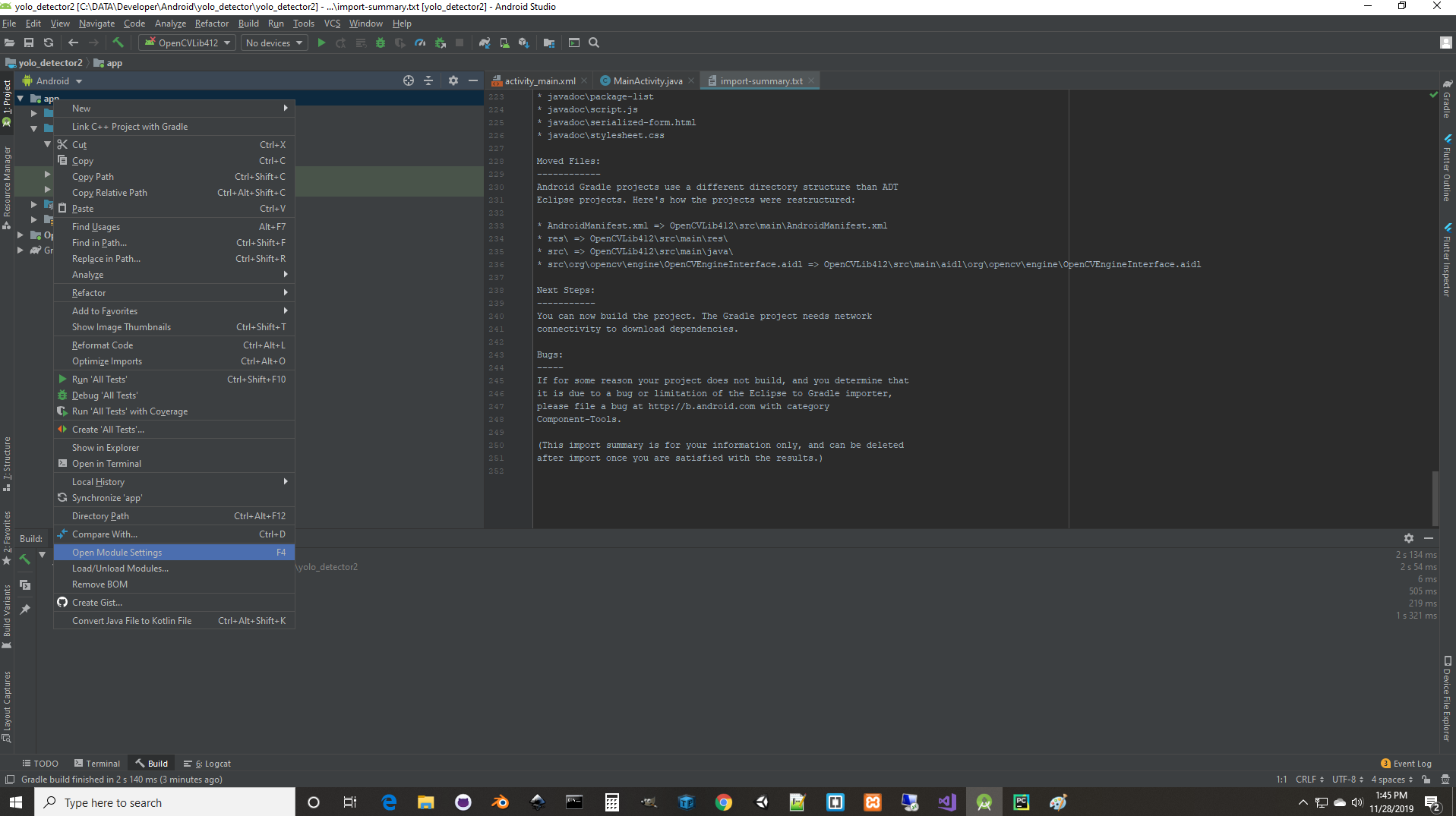Open Project panel settings gear

tap(453, 80)
